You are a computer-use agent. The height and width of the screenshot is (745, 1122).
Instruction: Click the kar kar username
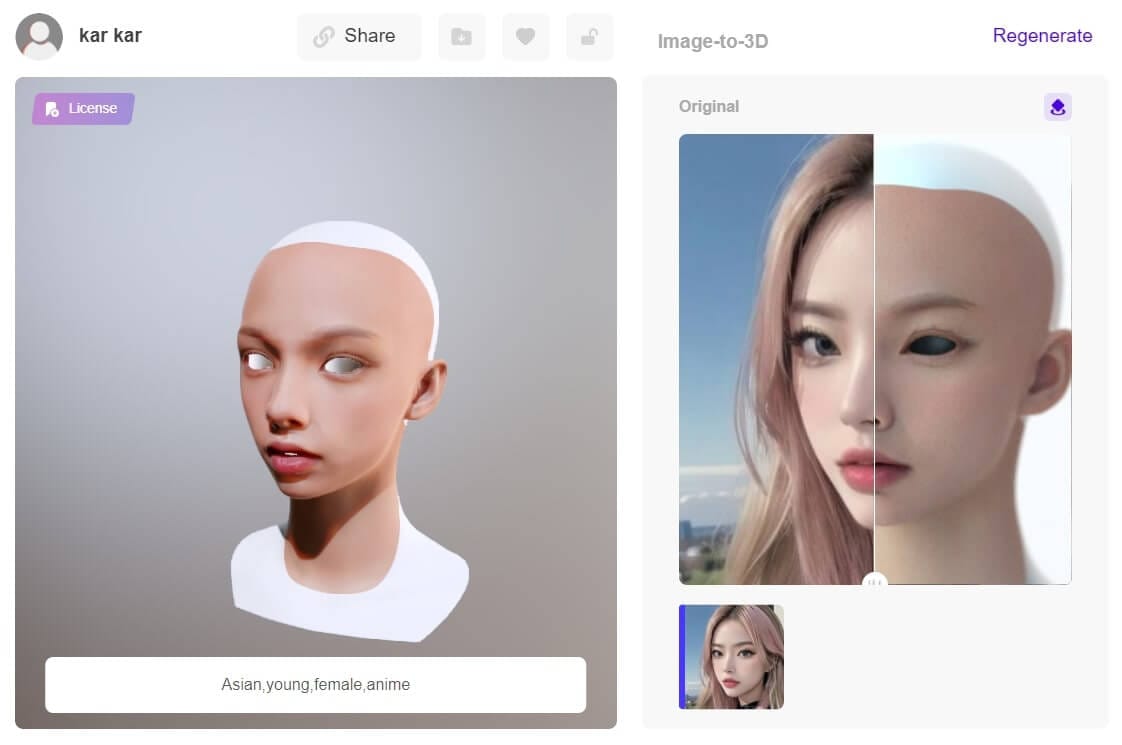(110, 36)
